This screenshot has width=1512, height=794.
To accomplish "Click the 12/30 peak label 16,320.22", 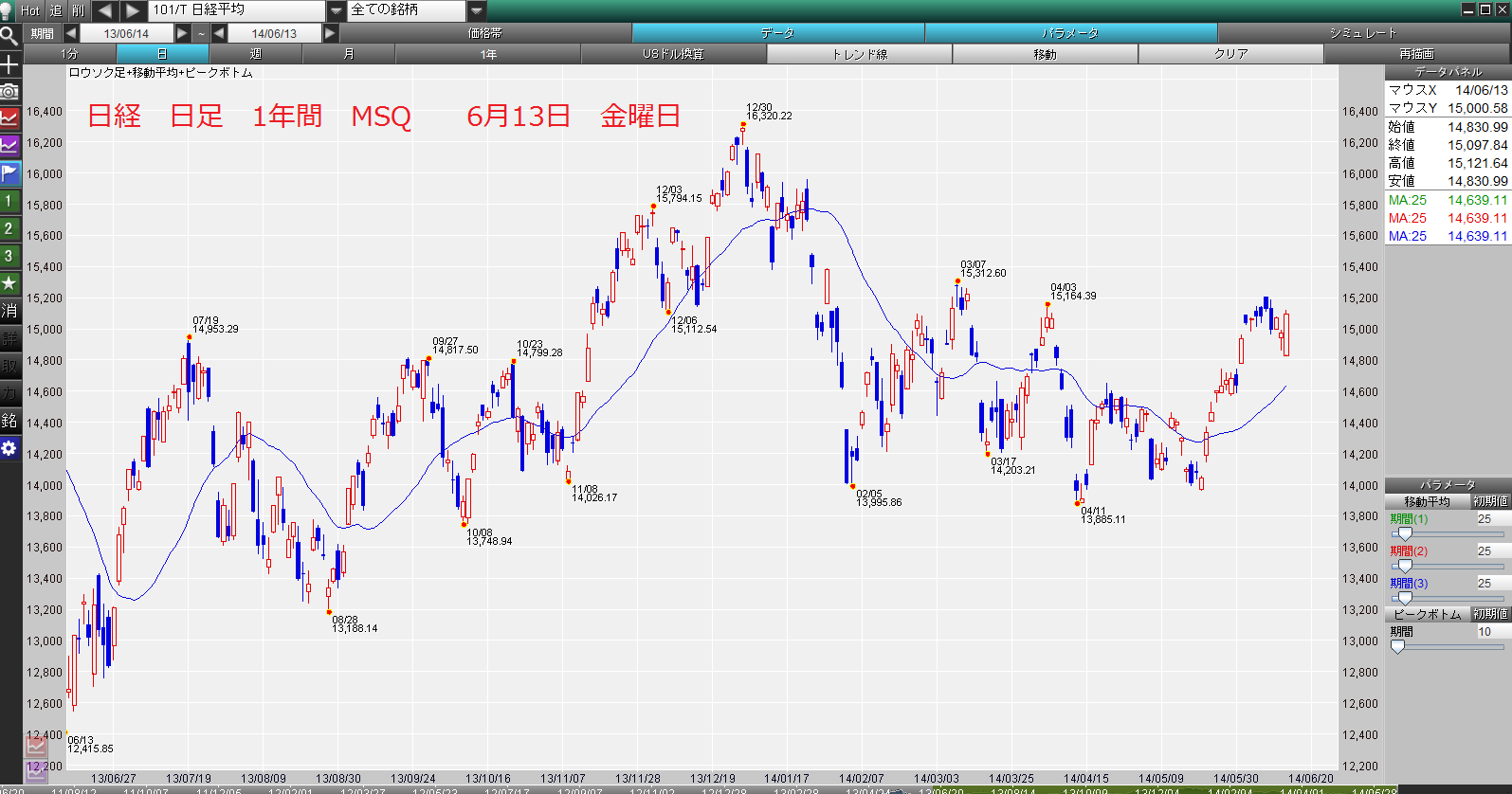I will tap(769, 112).
